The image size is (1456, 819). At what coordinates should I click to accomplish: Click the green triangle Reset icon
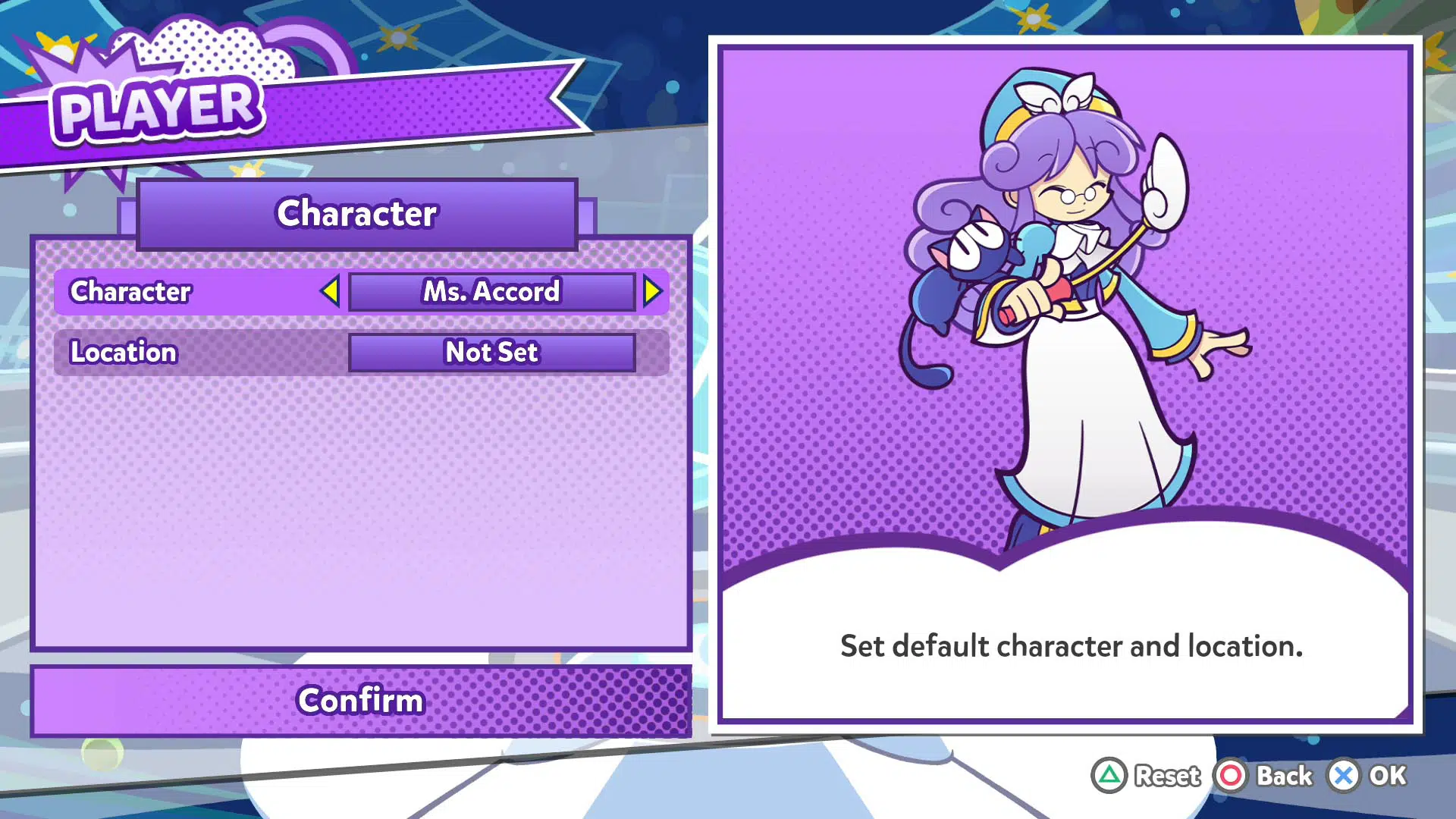tap(1109, 776)
